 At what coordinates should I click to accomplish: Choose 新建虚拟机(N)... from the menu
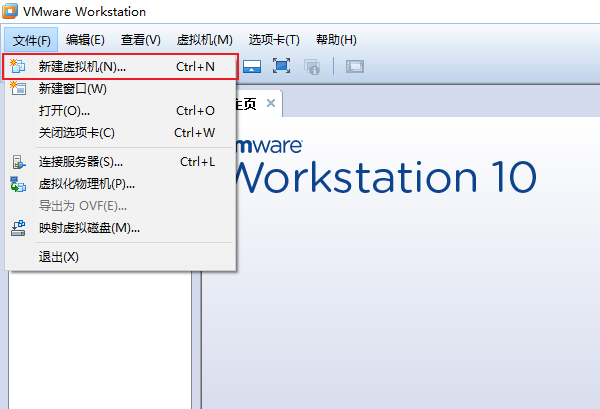(x=121, y=67)
